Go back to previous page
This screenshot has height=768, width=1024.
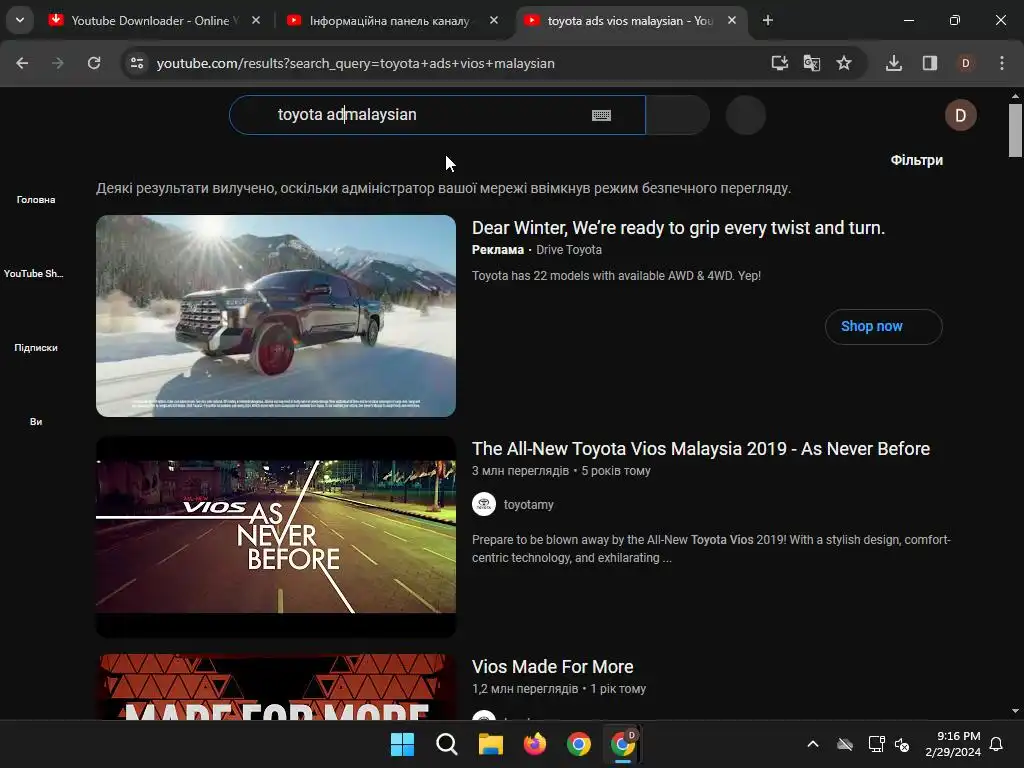coord(22,63)
